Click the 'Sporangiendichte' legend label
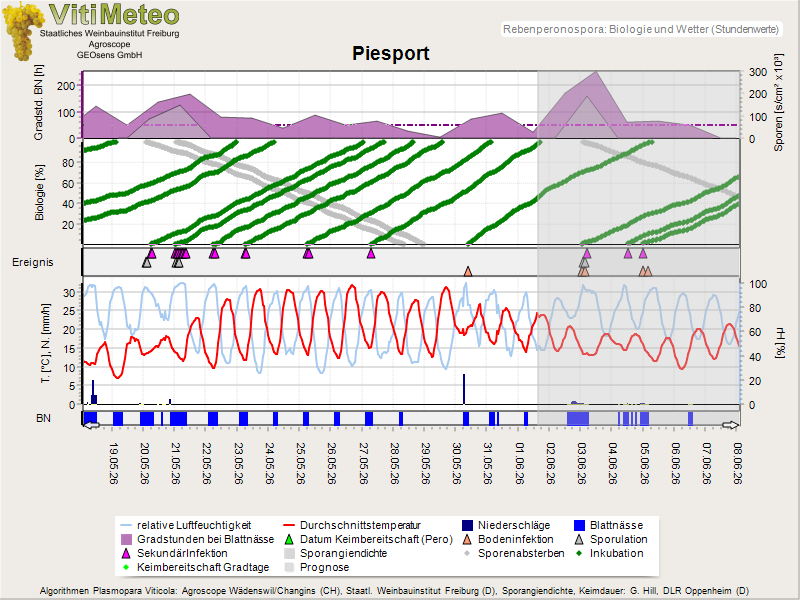 pyautogui.click(x=343, y=553)
